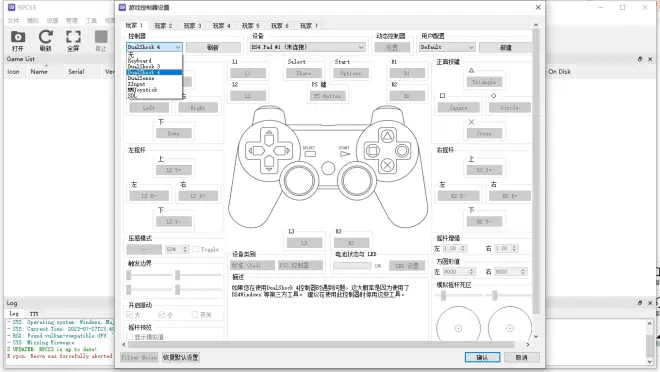Click the Options mapping button under Start
Viewport: 660px width, 372px height.
click(351, 73)
